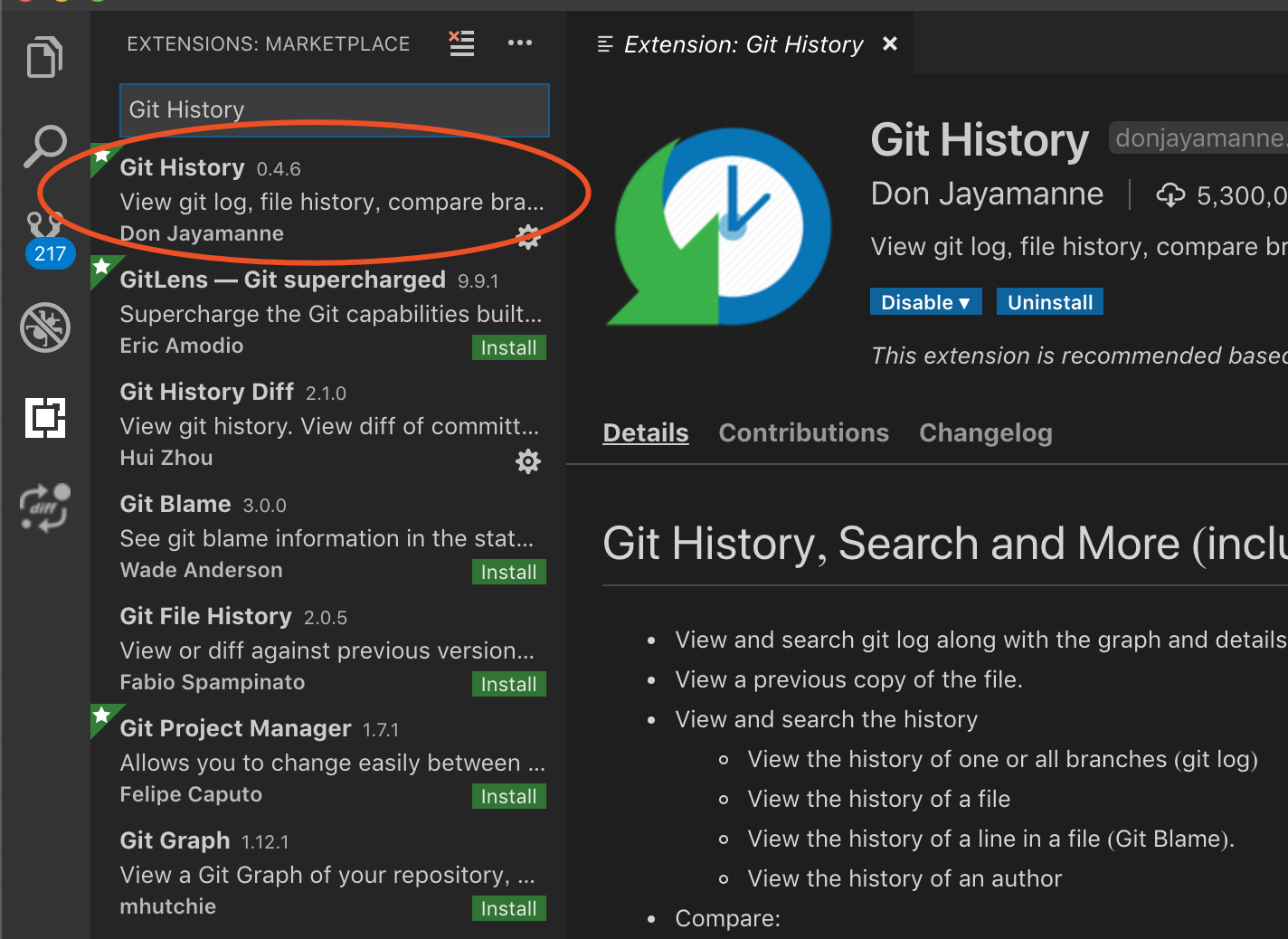Screen dimensions: 1288x939
Task: Select GitLens — Git supercharged entry
Action: pyautogui.click(x=329, y=313)
